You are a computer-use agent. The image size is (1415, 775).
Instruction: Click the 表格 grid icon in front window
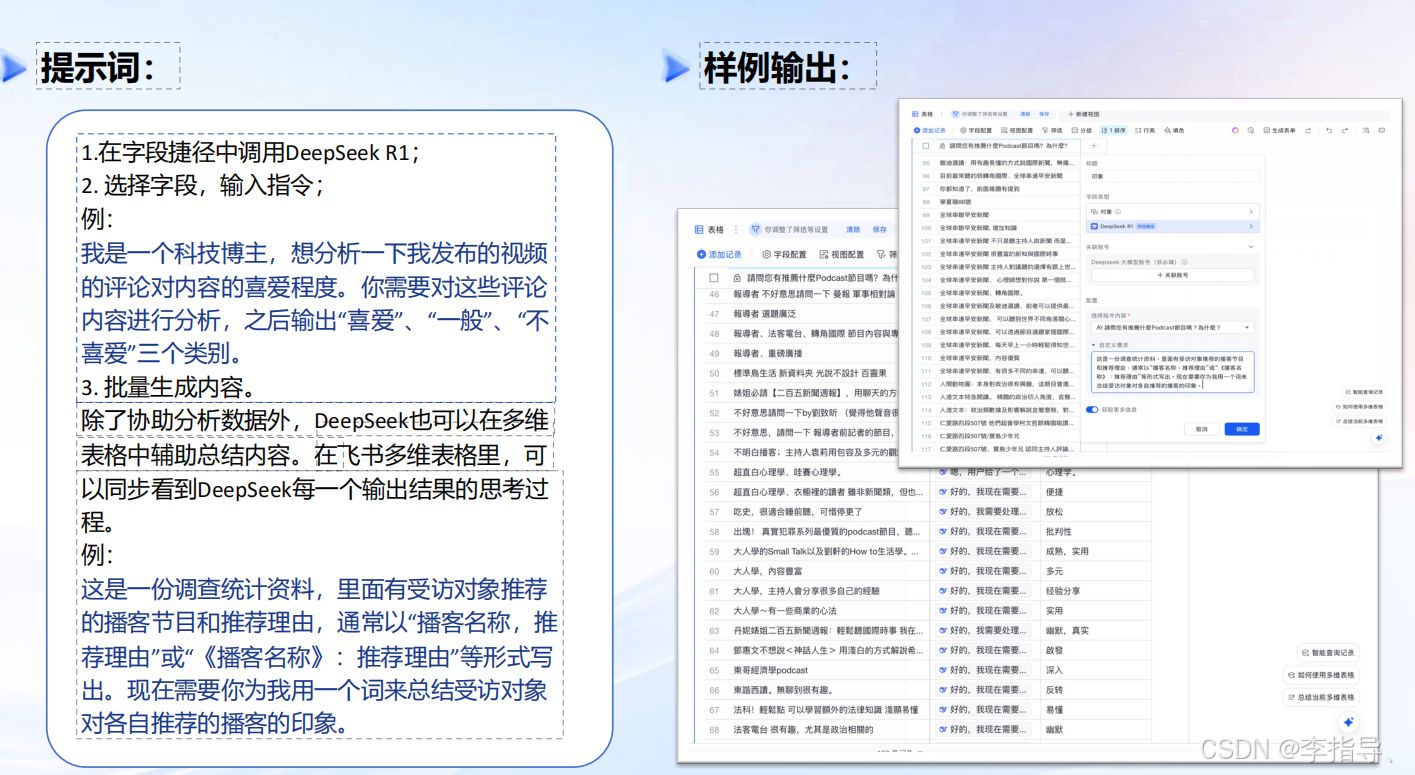coord(915,114)
